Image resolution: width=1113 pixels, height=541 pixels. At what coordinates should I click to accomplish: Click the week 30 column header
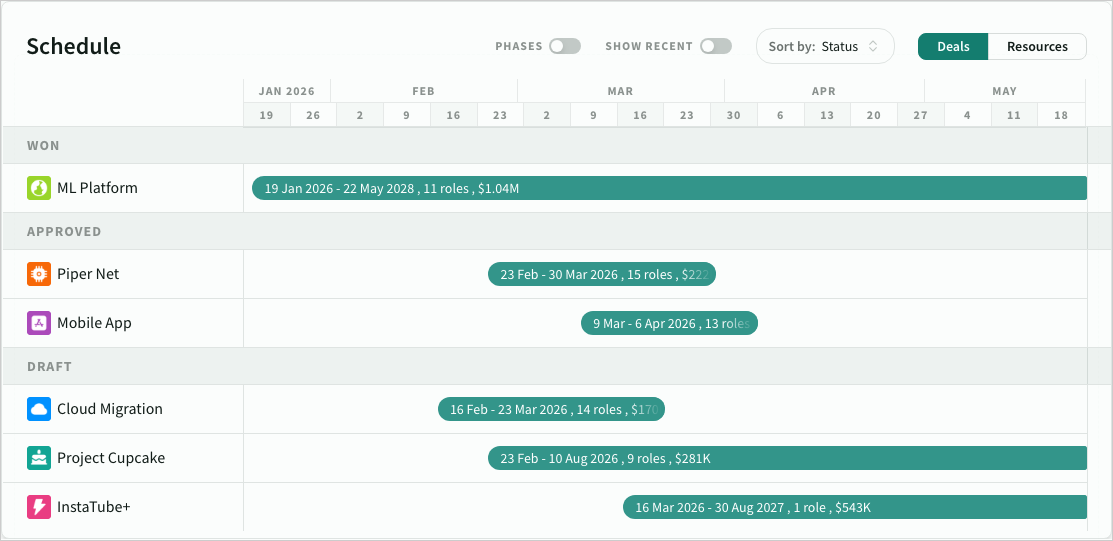click(x=733, y=115)
